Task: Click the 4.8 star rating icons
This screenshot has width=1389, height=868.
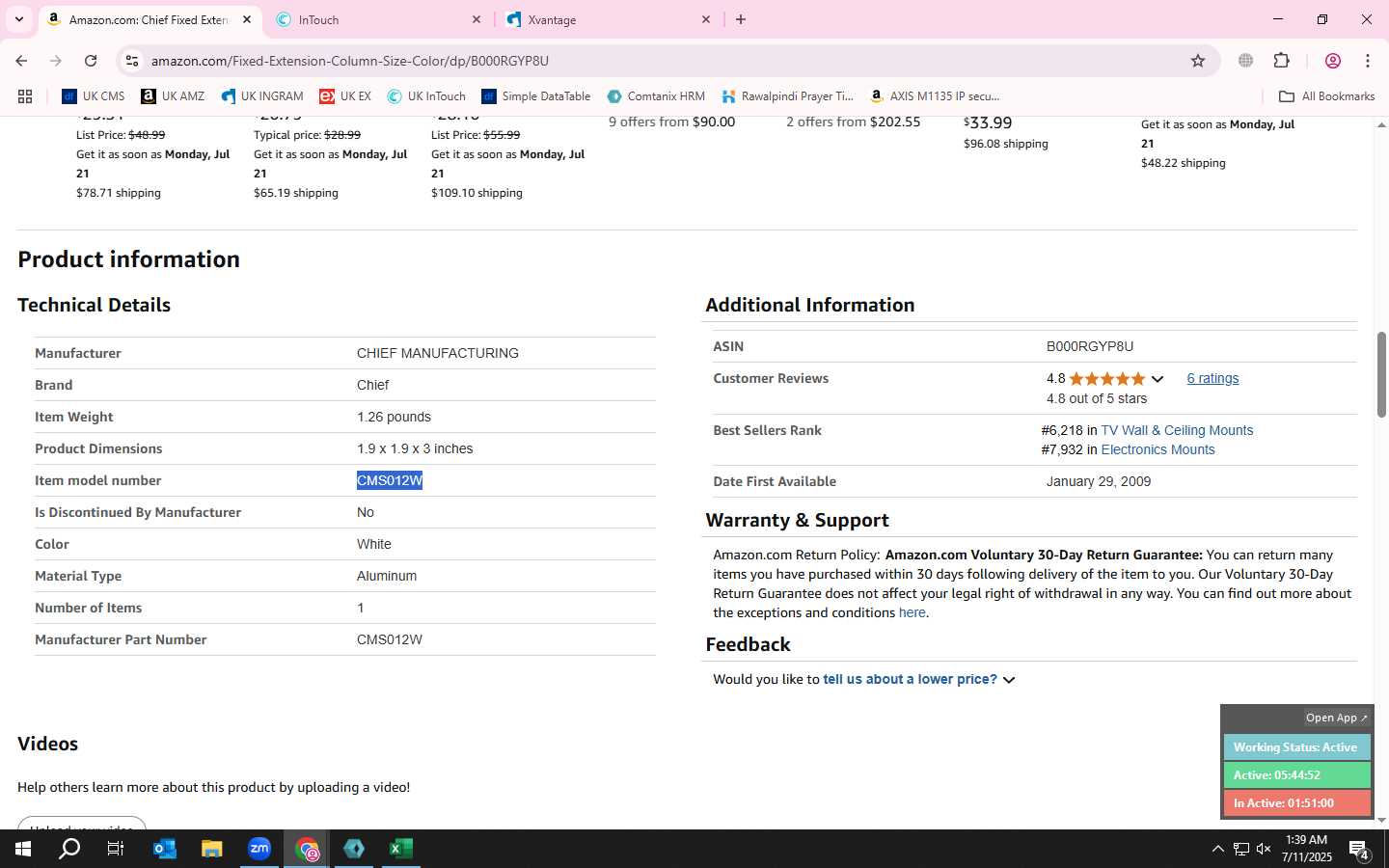Action: [1106, 379]
